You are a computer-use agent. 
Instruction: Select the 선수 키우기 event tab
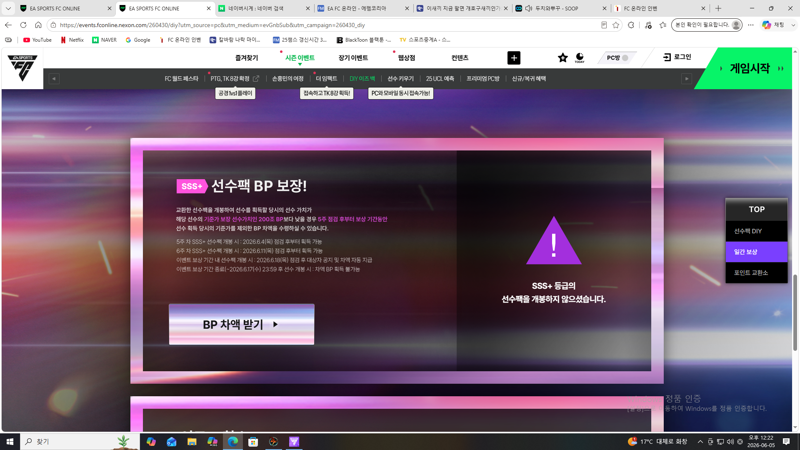pos(401,79)
